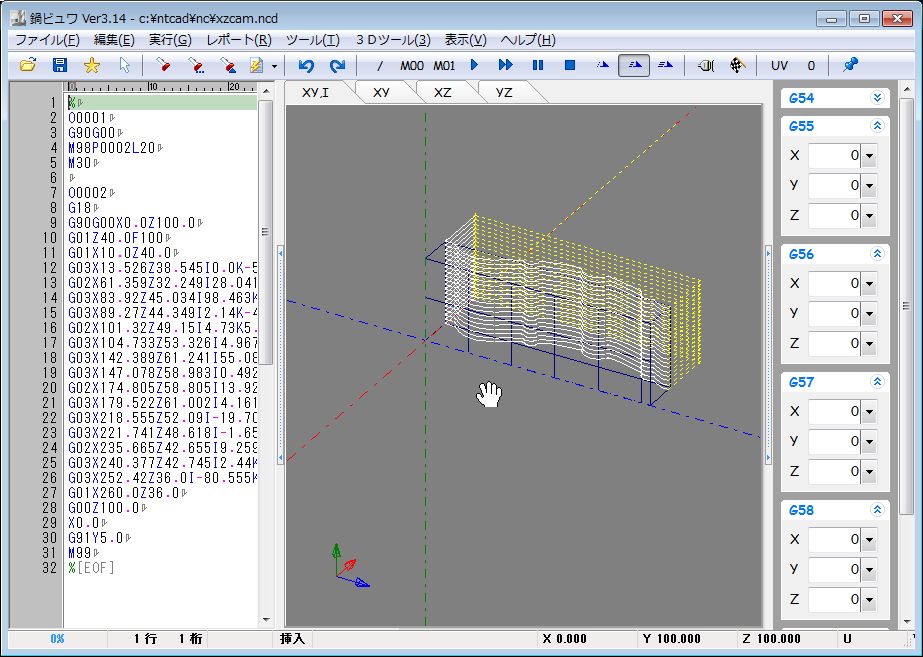This screenshot has height=657, width=923.
Task: Expand the G54 offset panel
Action: [877, 98]
